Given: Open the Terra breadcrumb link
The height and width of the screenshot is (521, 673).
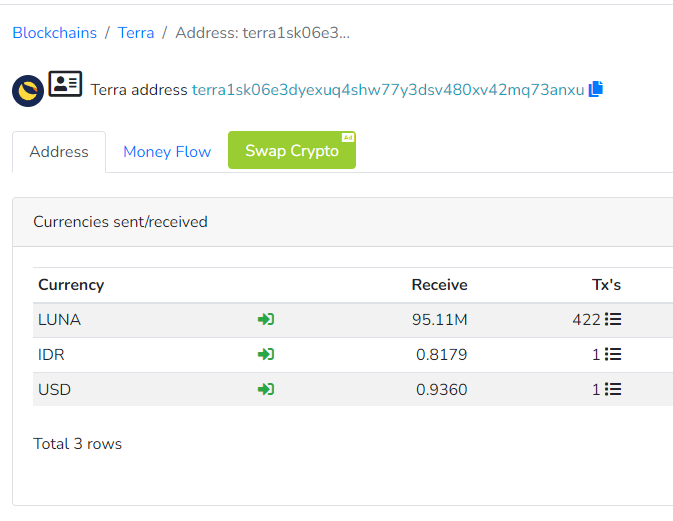Looking at the screenshot, I should click(136, 33).
